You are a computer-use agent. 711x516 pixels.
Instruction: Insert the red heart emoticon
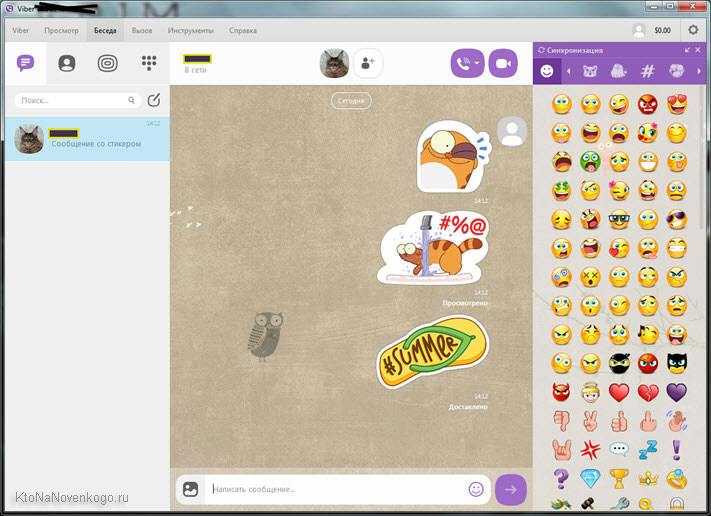pos(619,392)
